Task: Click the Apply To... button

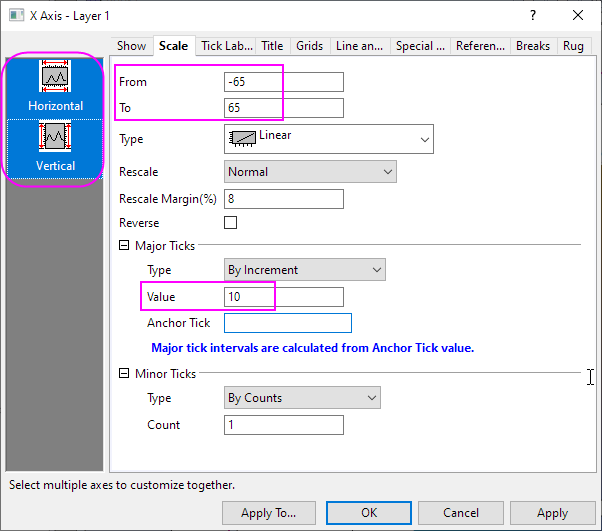Action: pos(268,513)
